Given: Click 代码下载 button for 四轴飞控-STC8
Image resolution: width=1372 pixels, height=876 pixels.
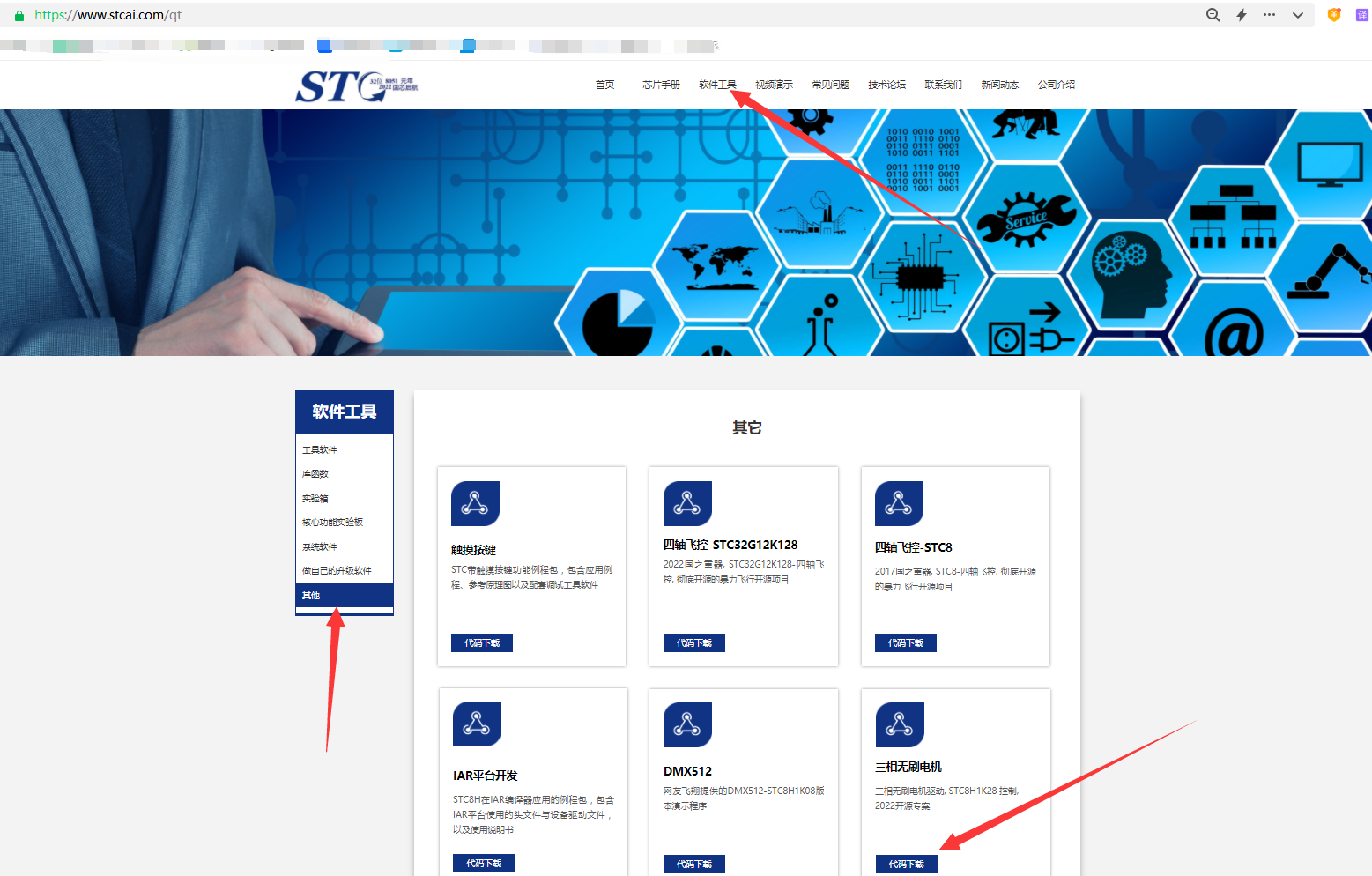Looking at the screenshot, I should point(906,643).
